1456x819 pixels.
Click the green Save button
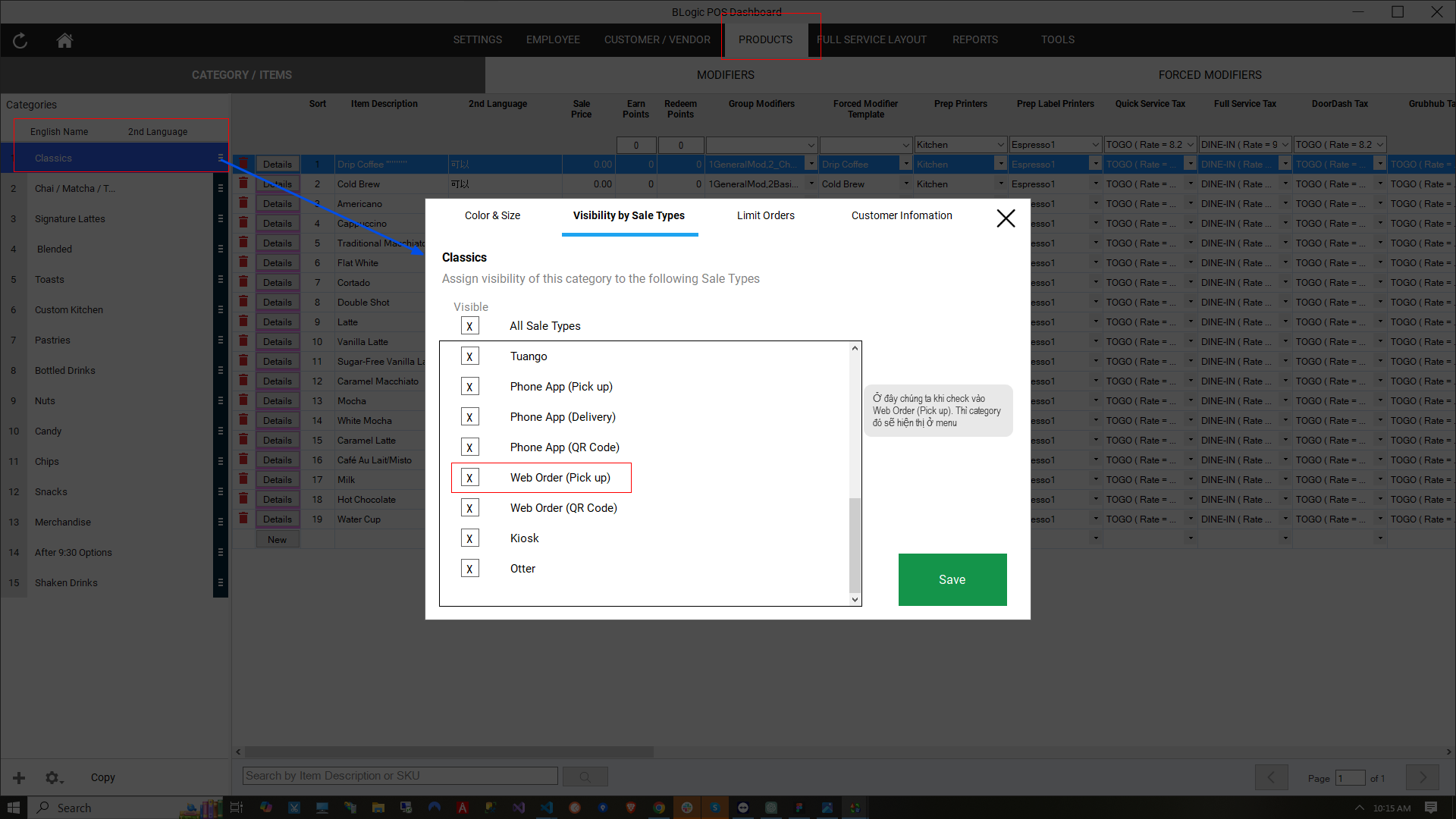pos(952,579)
